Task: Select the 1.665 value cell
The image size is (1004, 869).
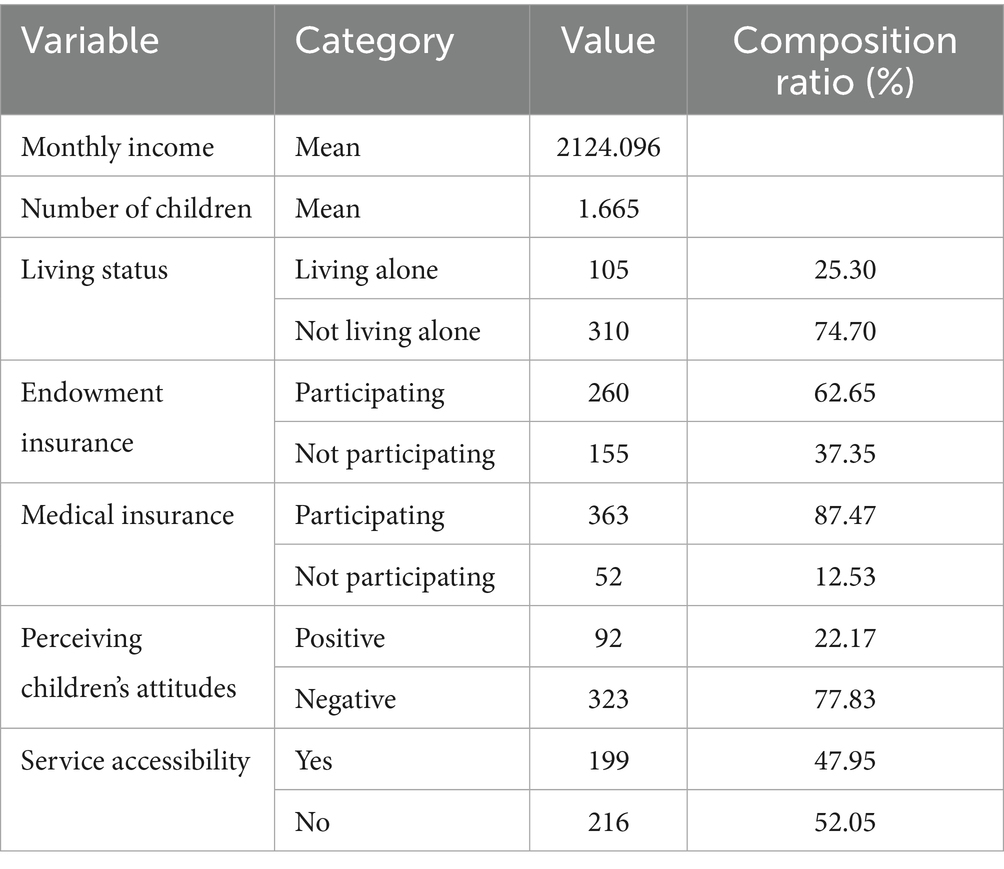Action: 609,209
